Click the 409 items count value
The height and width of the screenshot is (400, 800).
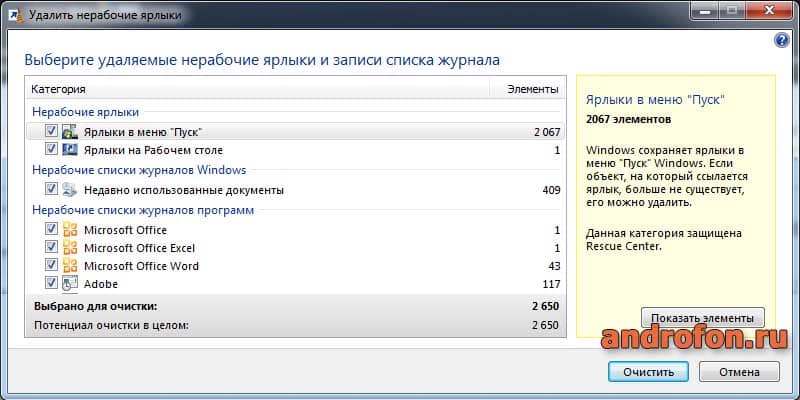[551, 190]
